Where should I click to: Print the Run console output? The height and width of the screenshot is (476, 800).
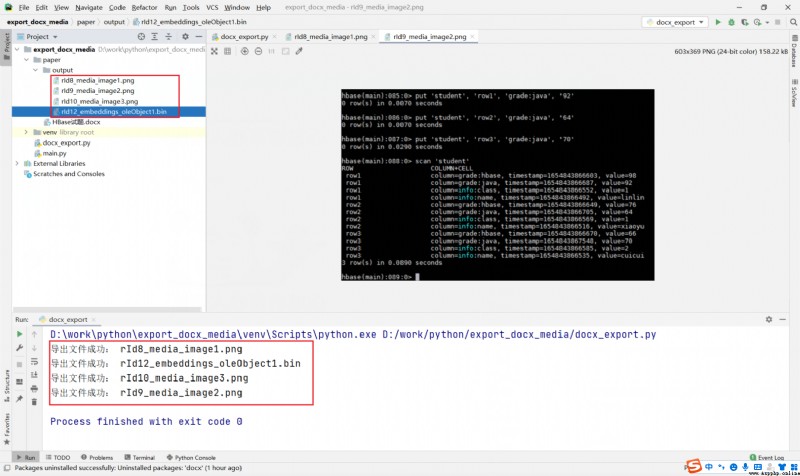click(x=34, y=389)
